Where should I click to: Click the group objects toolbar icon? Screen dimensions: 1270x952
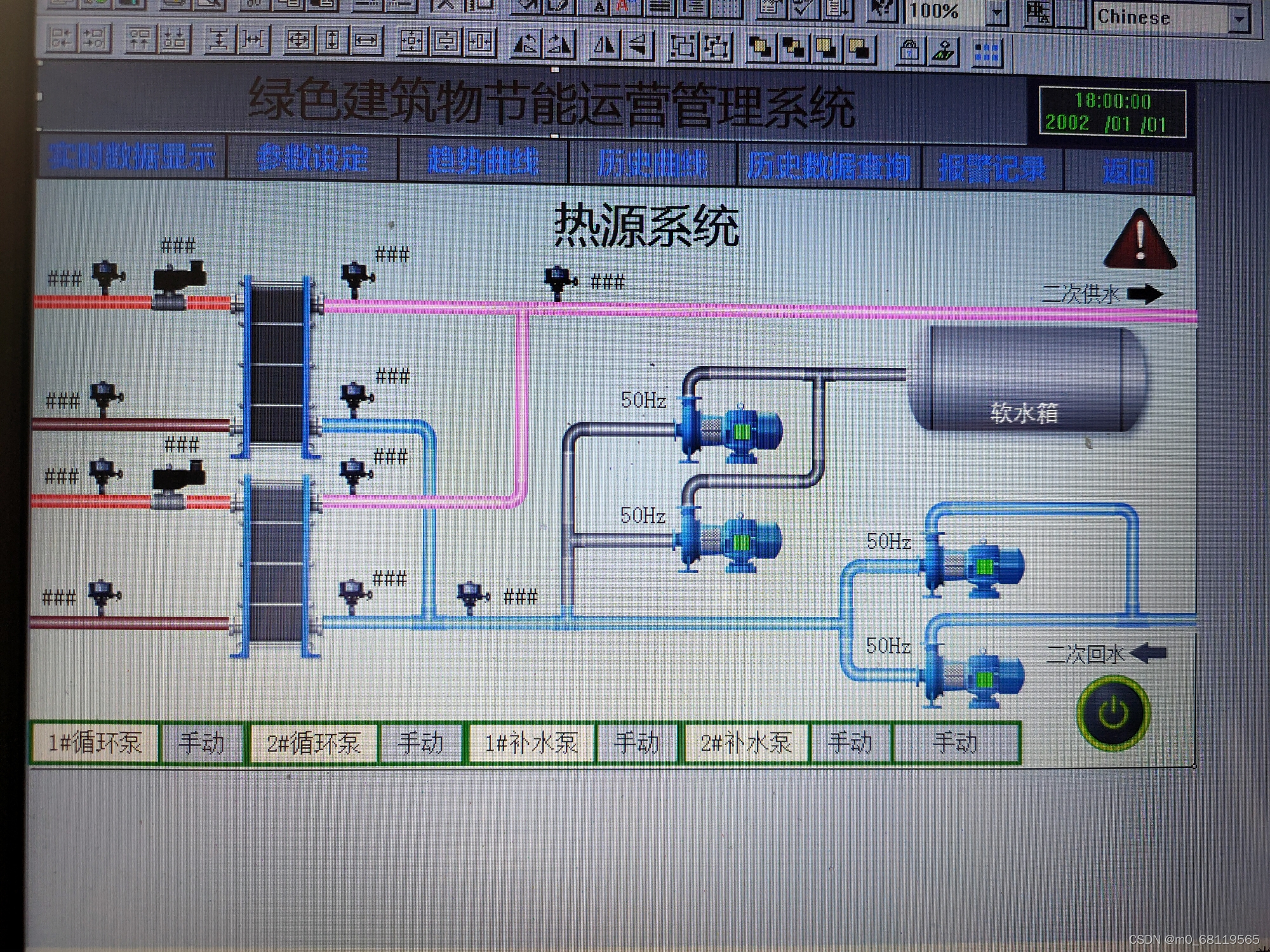click(x=683, y=46)
